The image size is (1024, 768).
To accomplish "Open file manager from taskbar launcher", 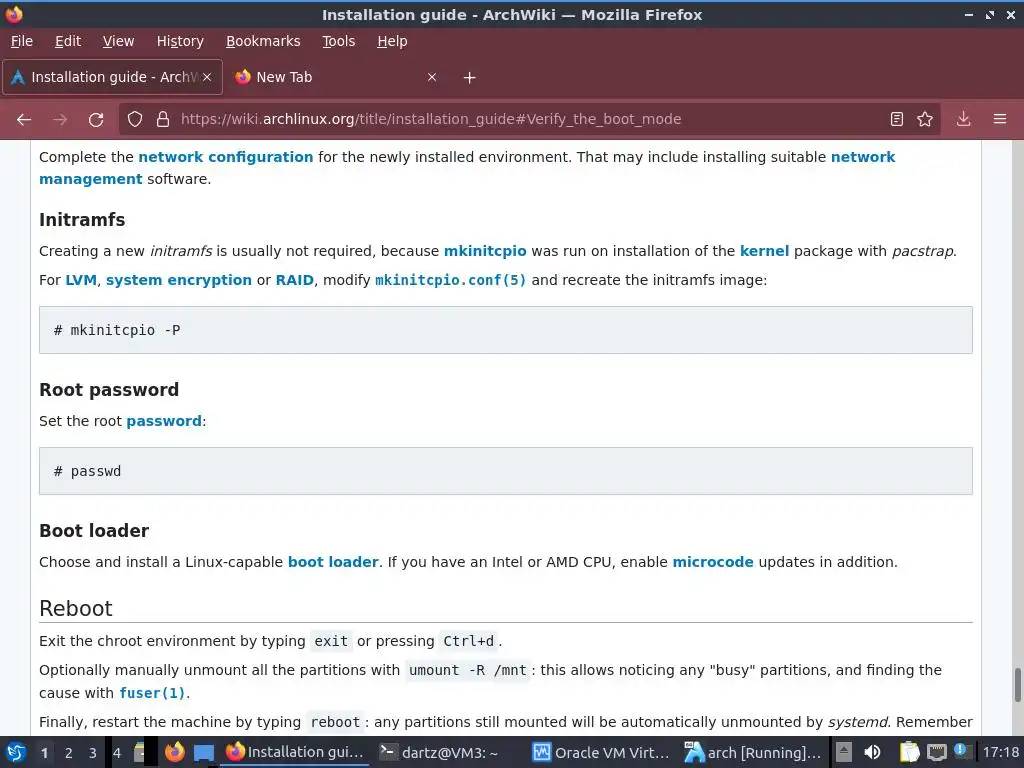I will [x=140, y=752].
